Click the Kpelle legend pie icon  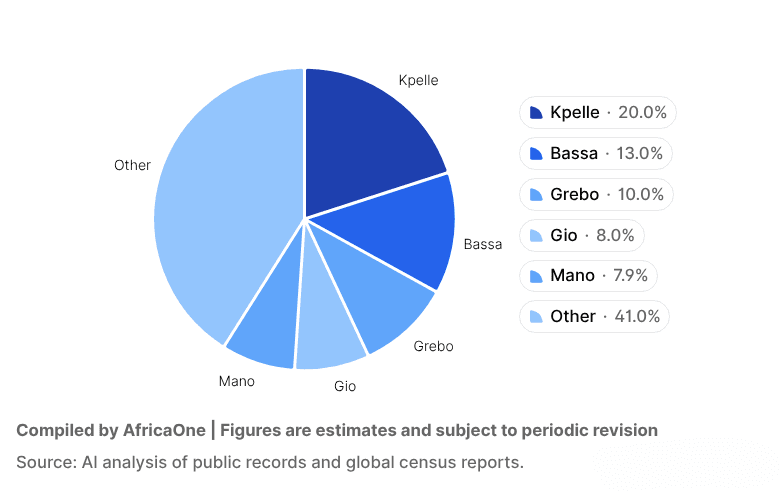535,113
